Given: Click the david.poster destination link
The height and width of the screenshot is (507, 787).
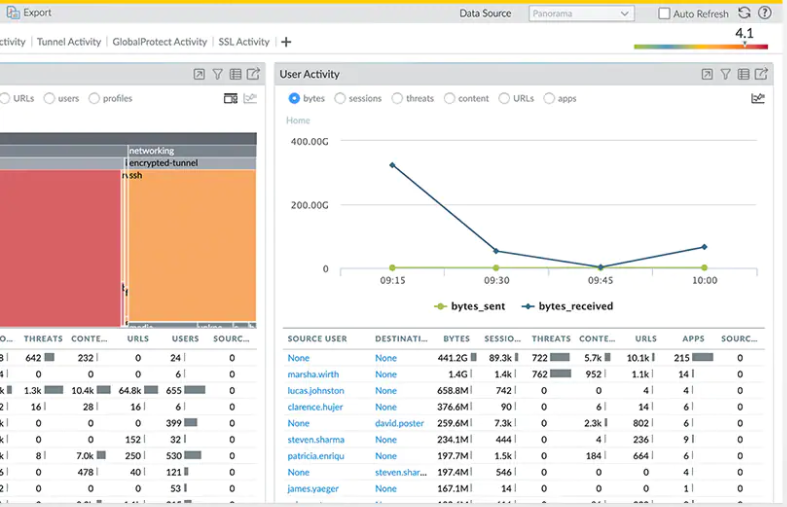Looking at the screenshot, I should (x=399, y=423).
